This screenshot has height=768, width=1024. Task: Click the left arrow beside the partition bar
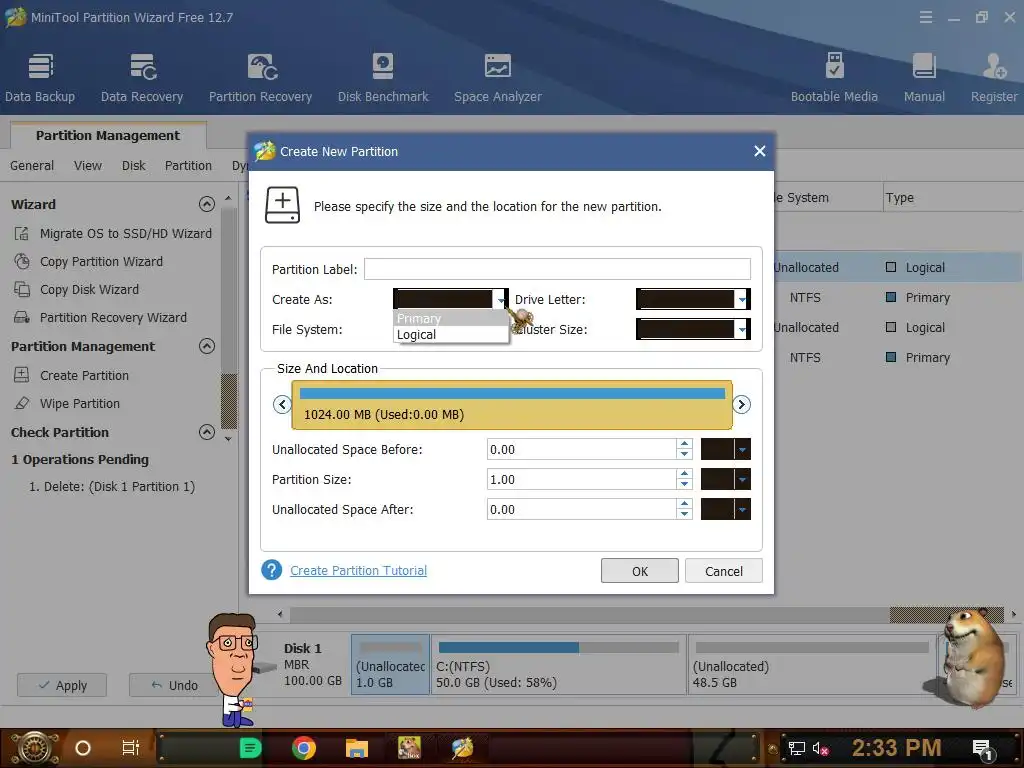coord(282,404)
